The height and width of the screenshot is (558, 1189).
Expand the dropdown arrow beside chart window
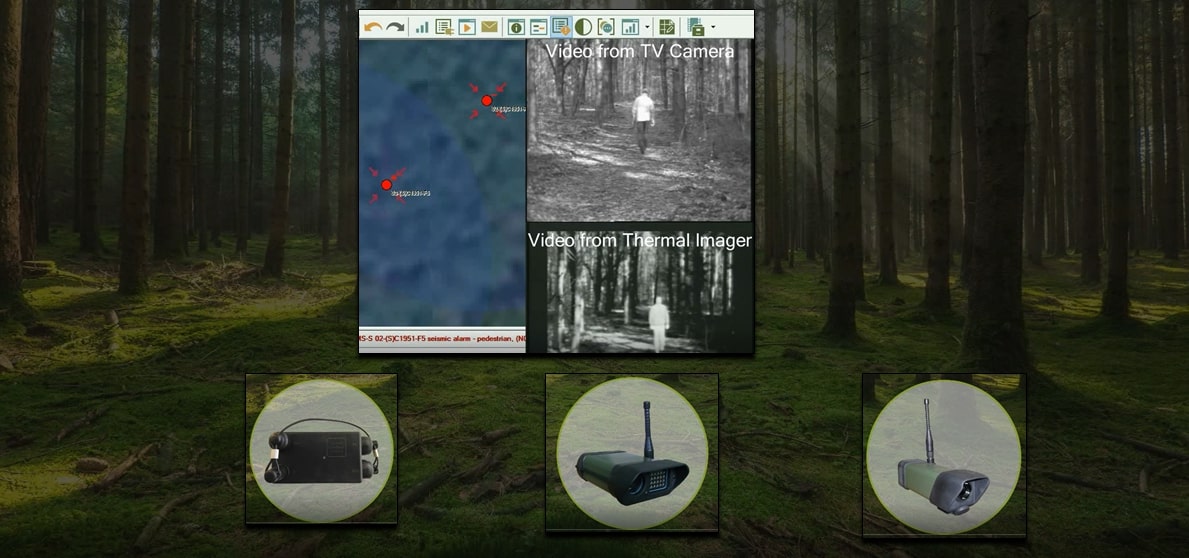click(x=647, y=27)
